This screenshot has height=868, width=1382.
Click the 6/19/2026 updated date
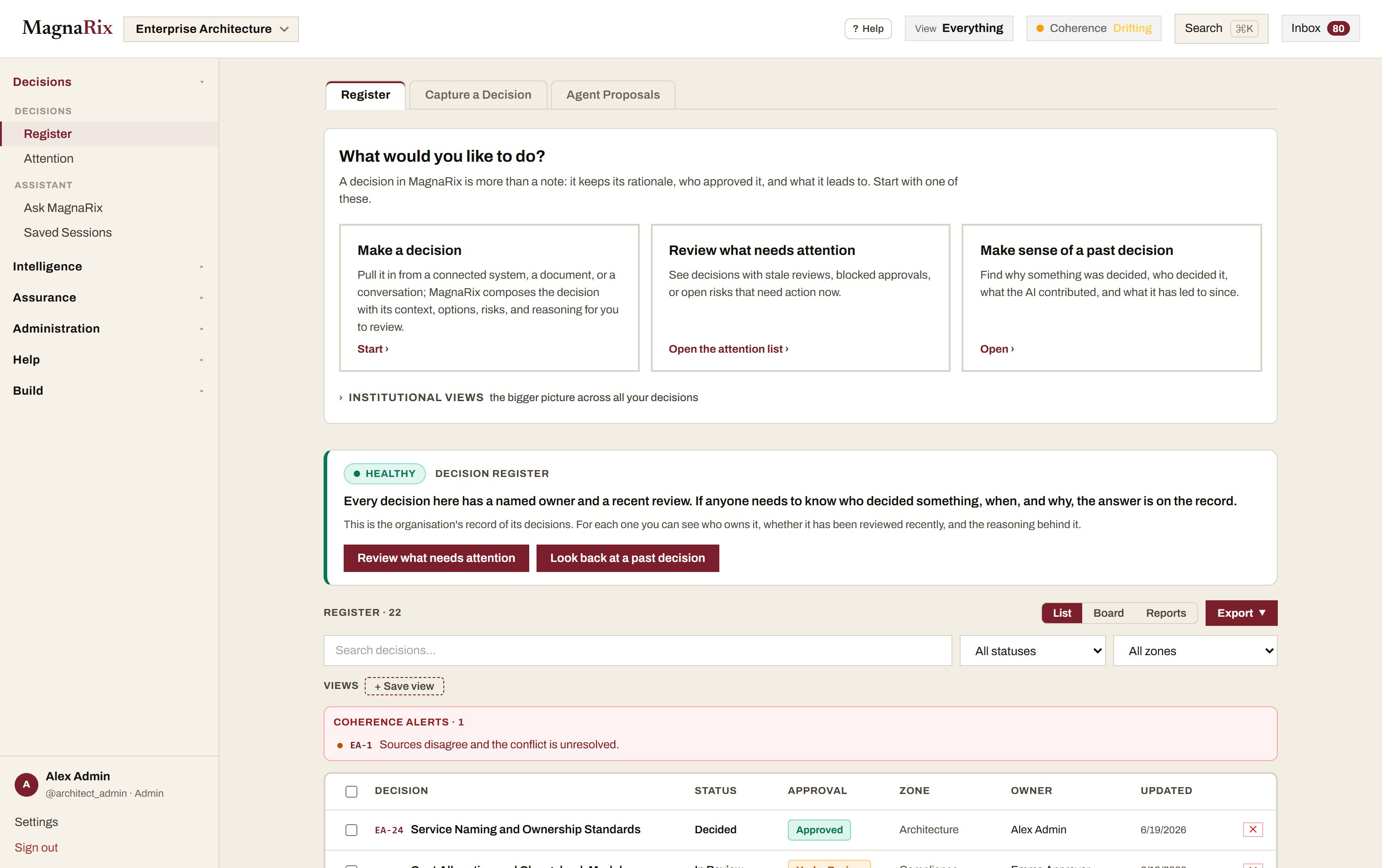1163,830
